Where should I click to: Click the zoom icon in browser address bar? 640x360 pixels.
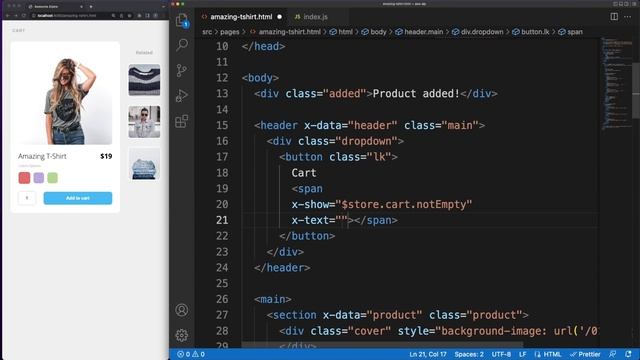click(113, 16)
